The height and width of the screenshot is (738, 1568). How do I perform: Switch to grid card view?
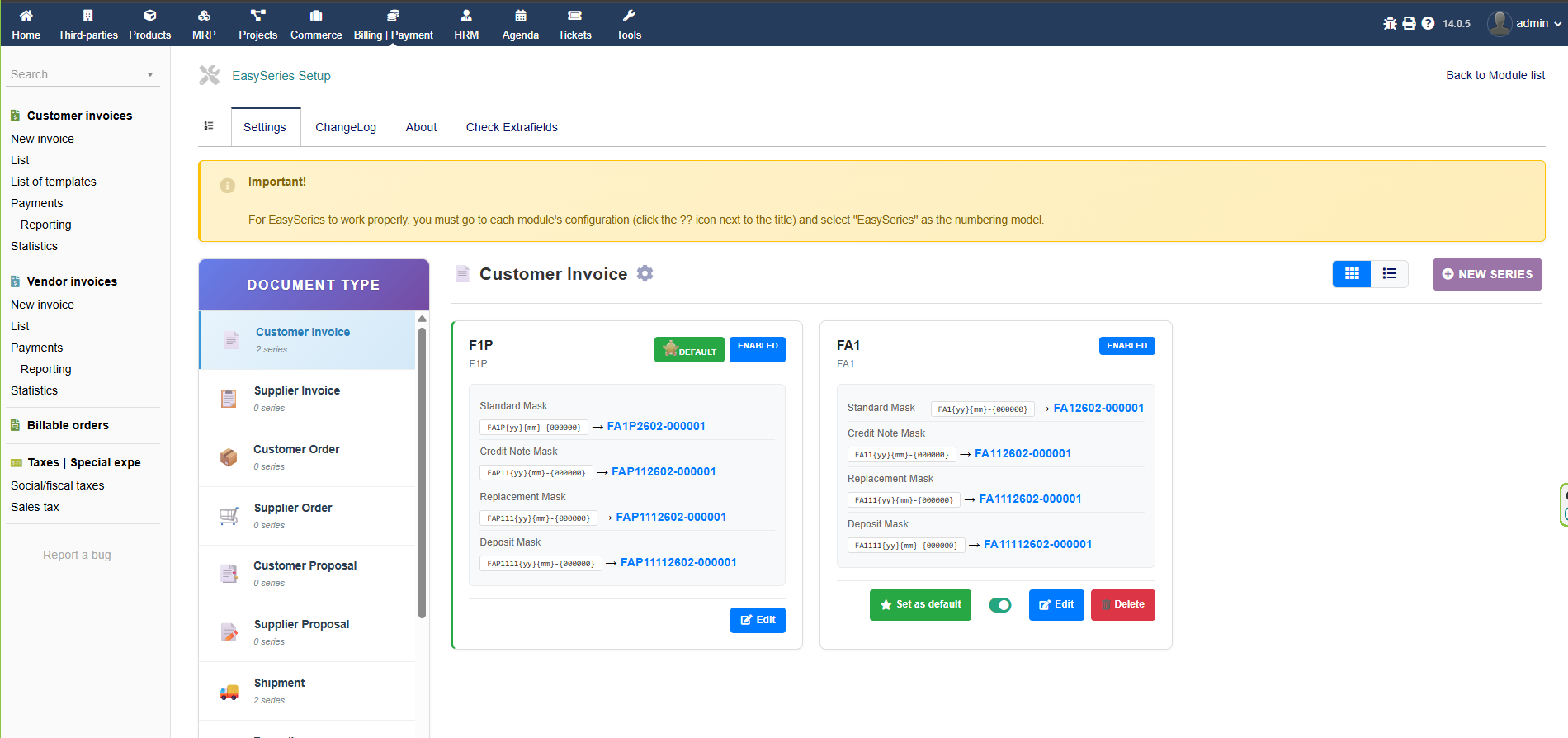point(1352,274)
